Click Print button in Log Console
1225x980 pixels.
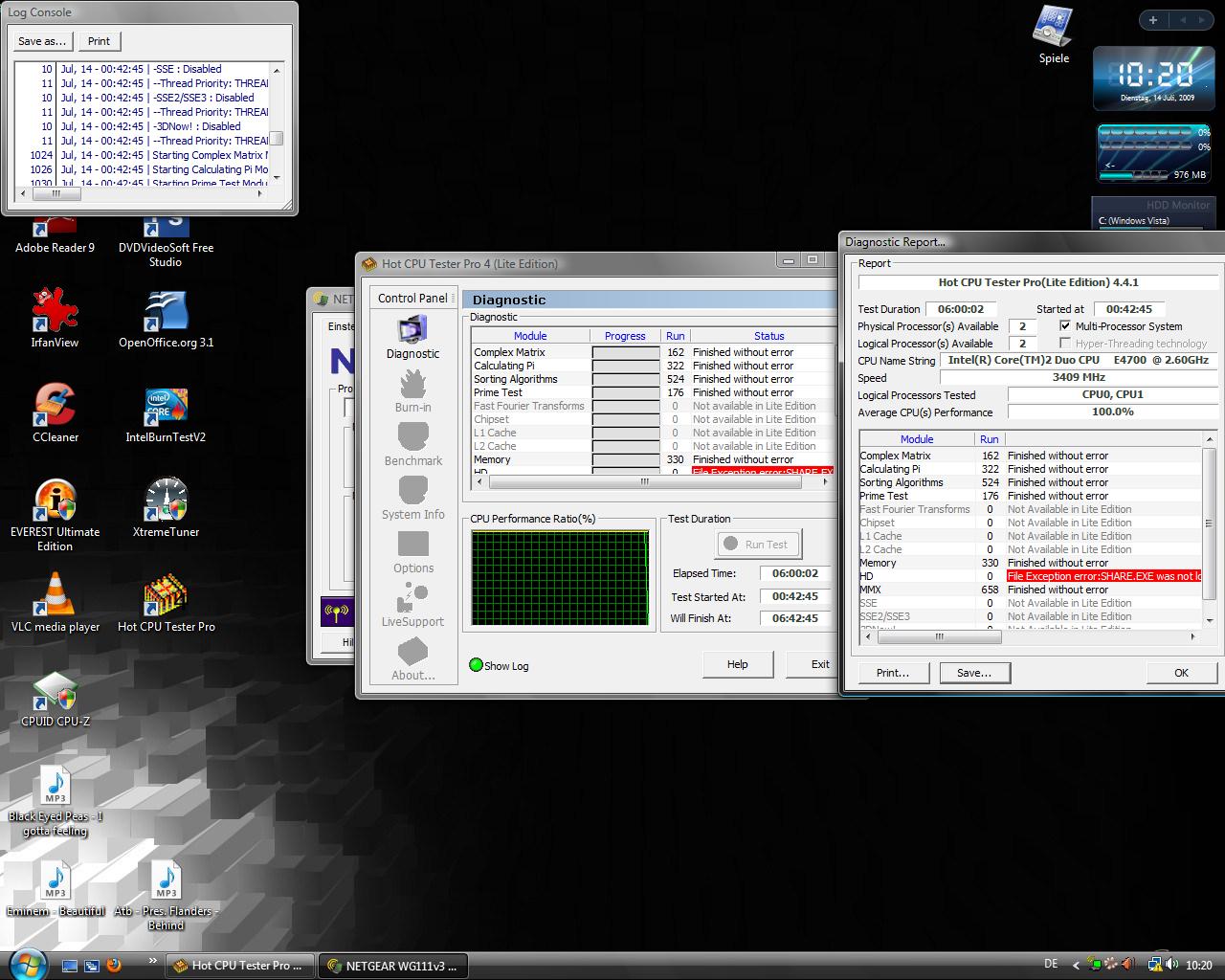[x=99, y=41]
